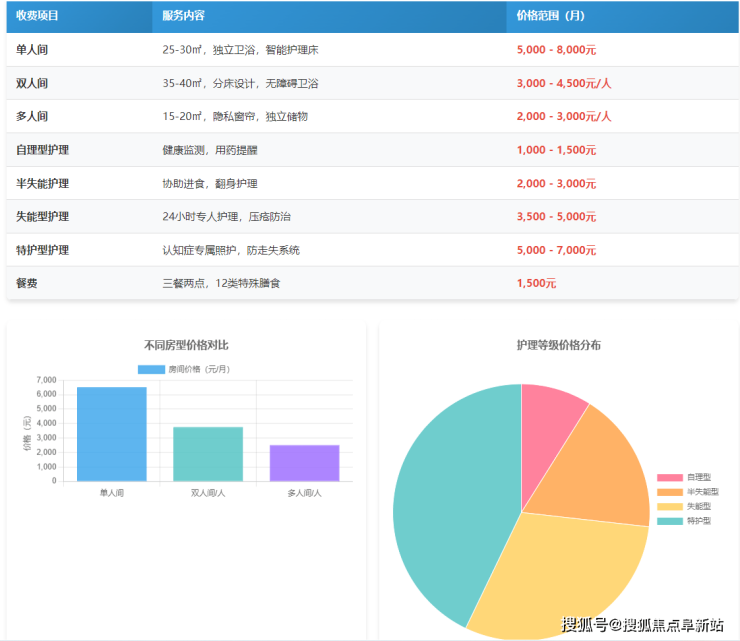This screenshot has height=641, width=740.
Task: Click the 5,000 - 8,000元 price text
Action: pyautogui.click(x=556, y=50)
